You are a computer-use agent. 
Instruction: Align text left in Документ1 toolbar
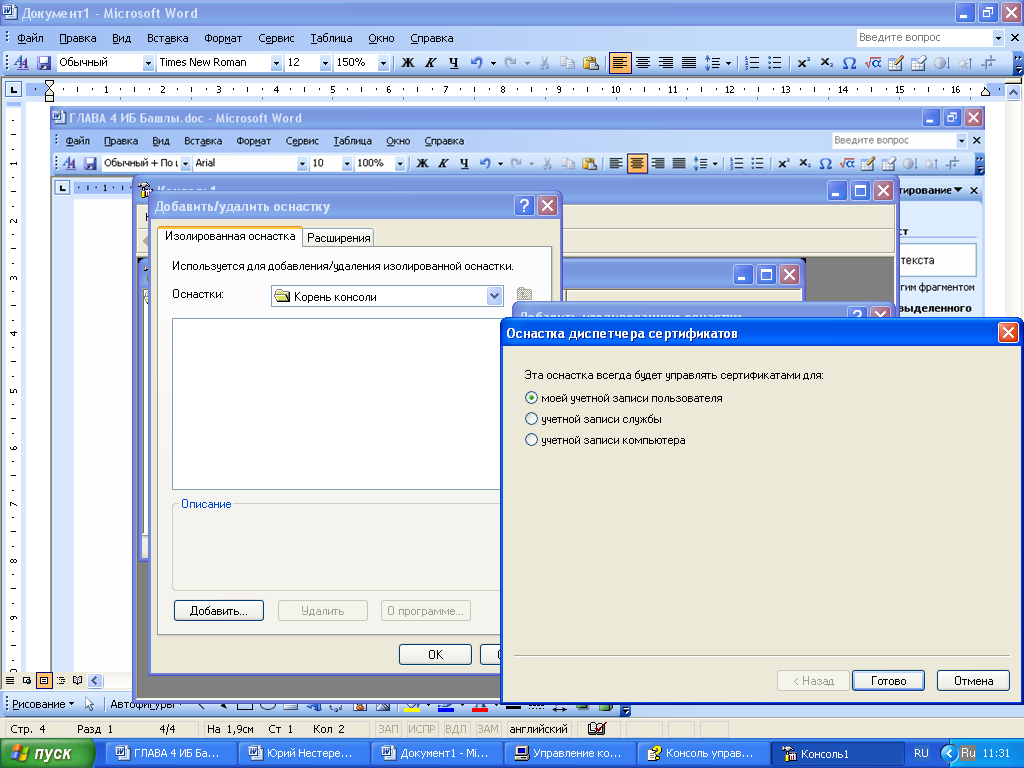620,63
